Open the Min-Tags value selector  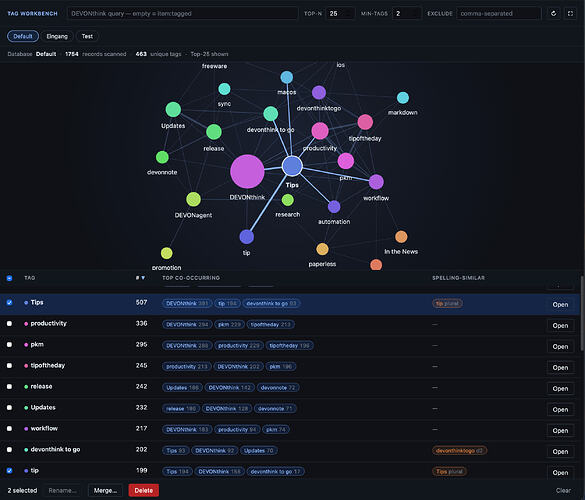[x=407, y=13]
